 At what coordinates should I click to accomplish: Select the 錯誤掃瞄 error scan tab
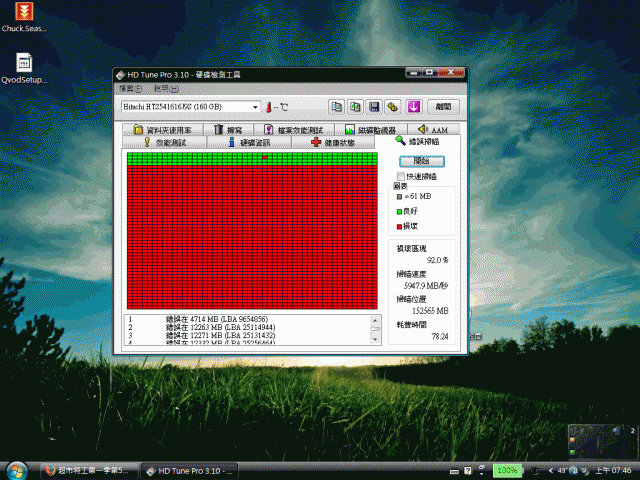pos(418,141)
